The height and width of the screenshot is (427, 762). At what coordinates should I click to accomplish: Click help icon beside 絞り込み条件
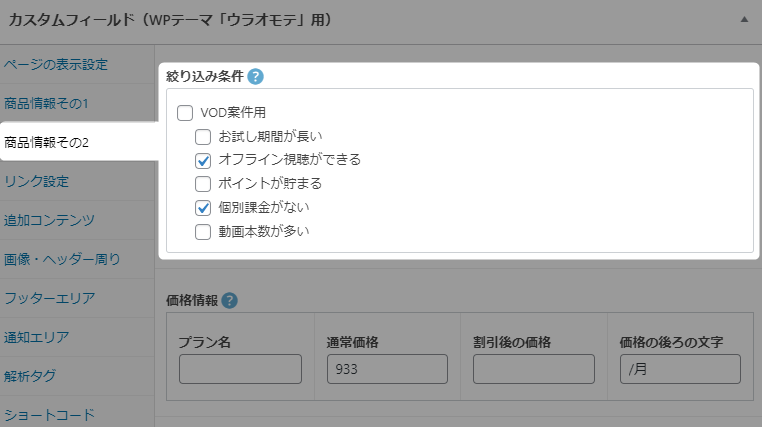(x=256, y=76)
